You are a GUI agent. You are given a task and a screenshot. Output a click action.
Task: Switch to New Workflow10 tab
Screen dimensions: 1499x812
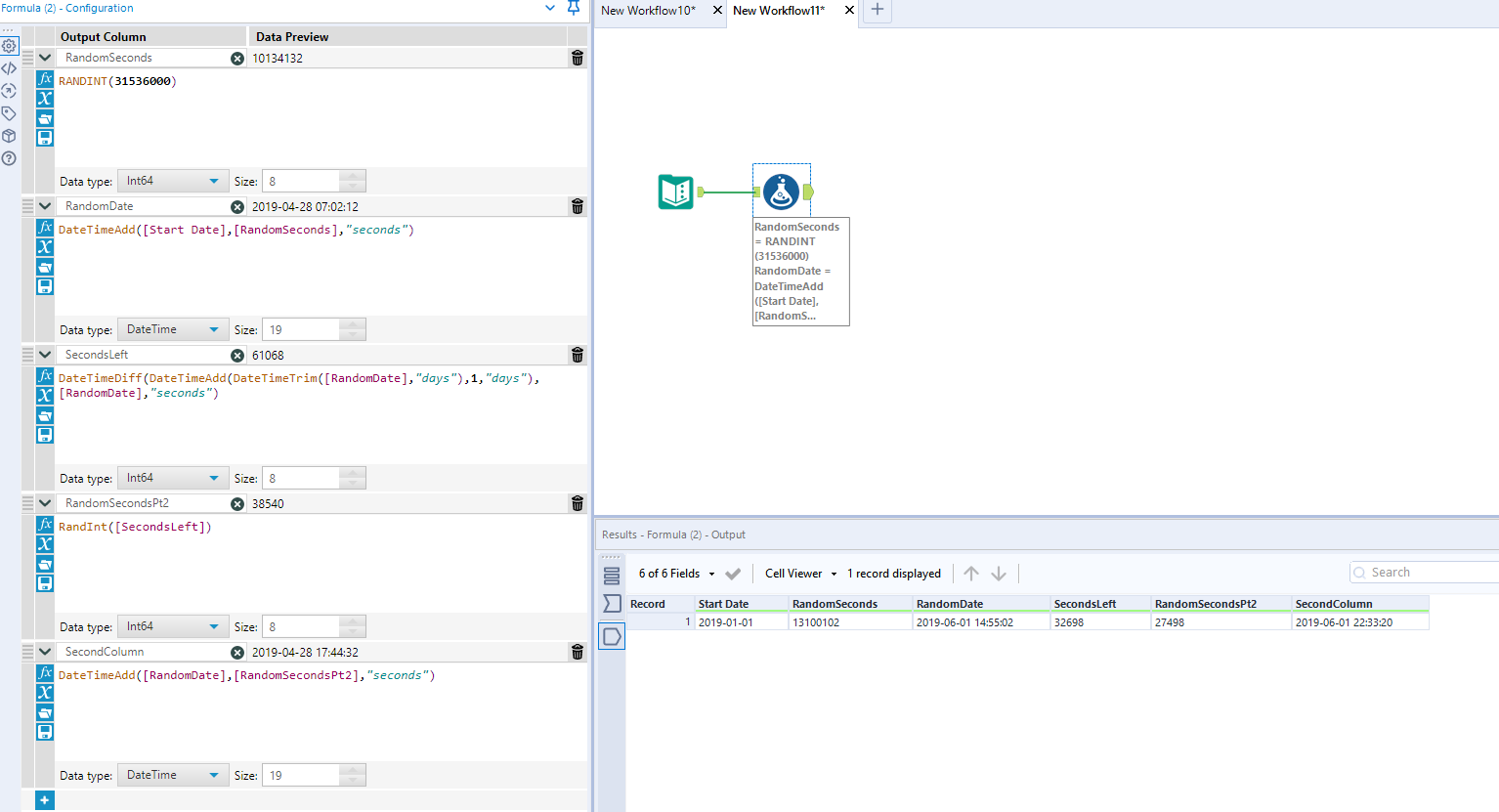pos(649,11)
